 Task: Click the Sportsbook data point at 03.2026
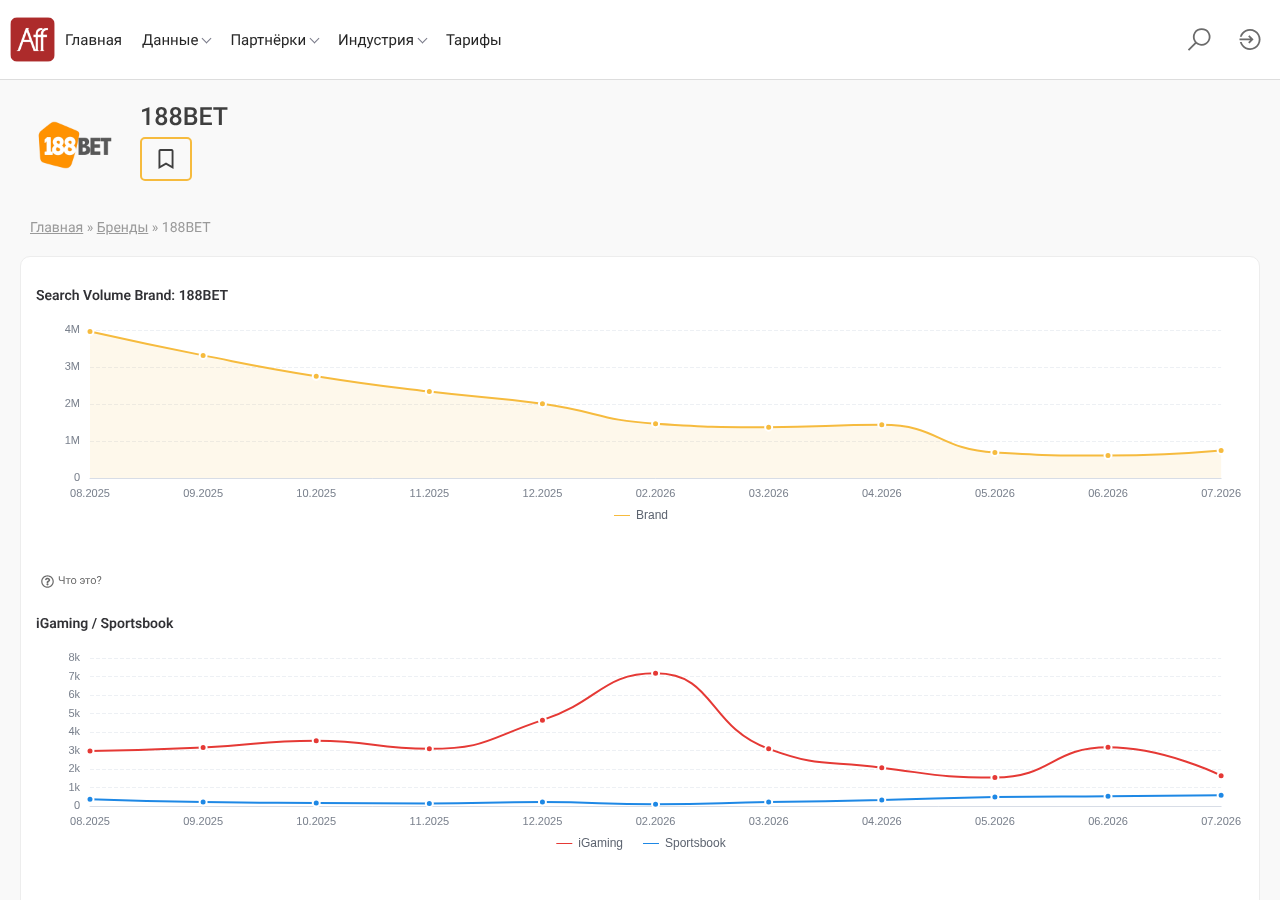point(769,749)
